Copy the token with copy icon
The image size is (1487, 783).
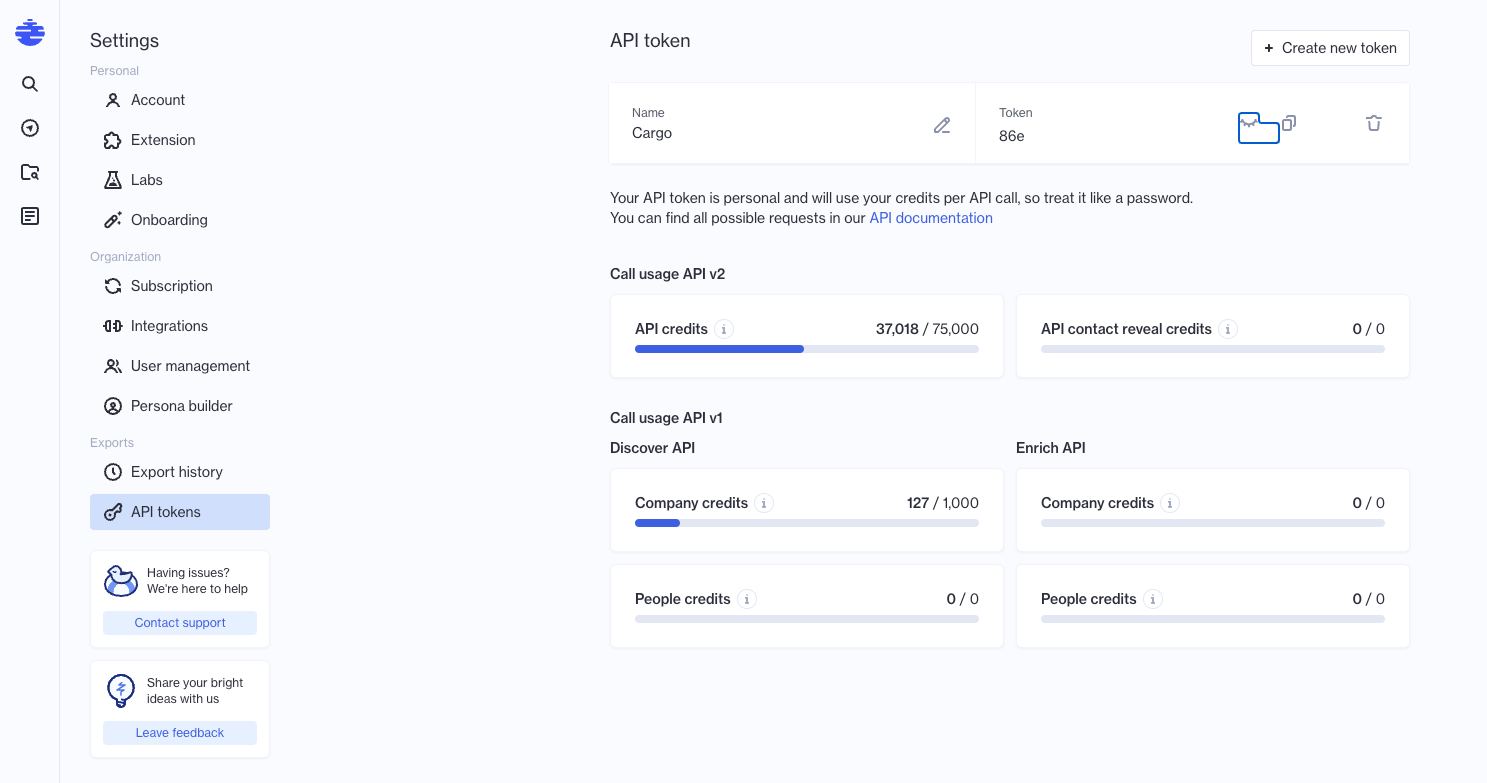click(1289, 123)
